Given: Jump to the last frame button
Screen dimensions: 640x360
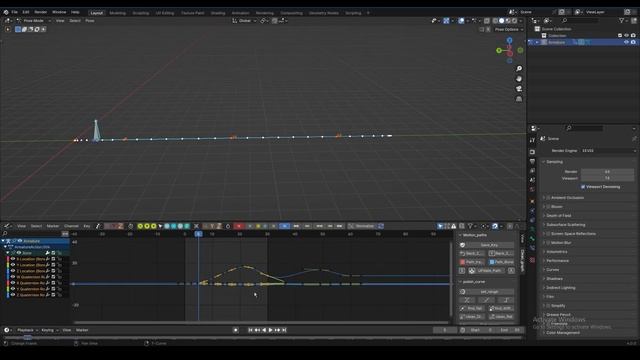Looking at the screenshot, I should point(284,330).
